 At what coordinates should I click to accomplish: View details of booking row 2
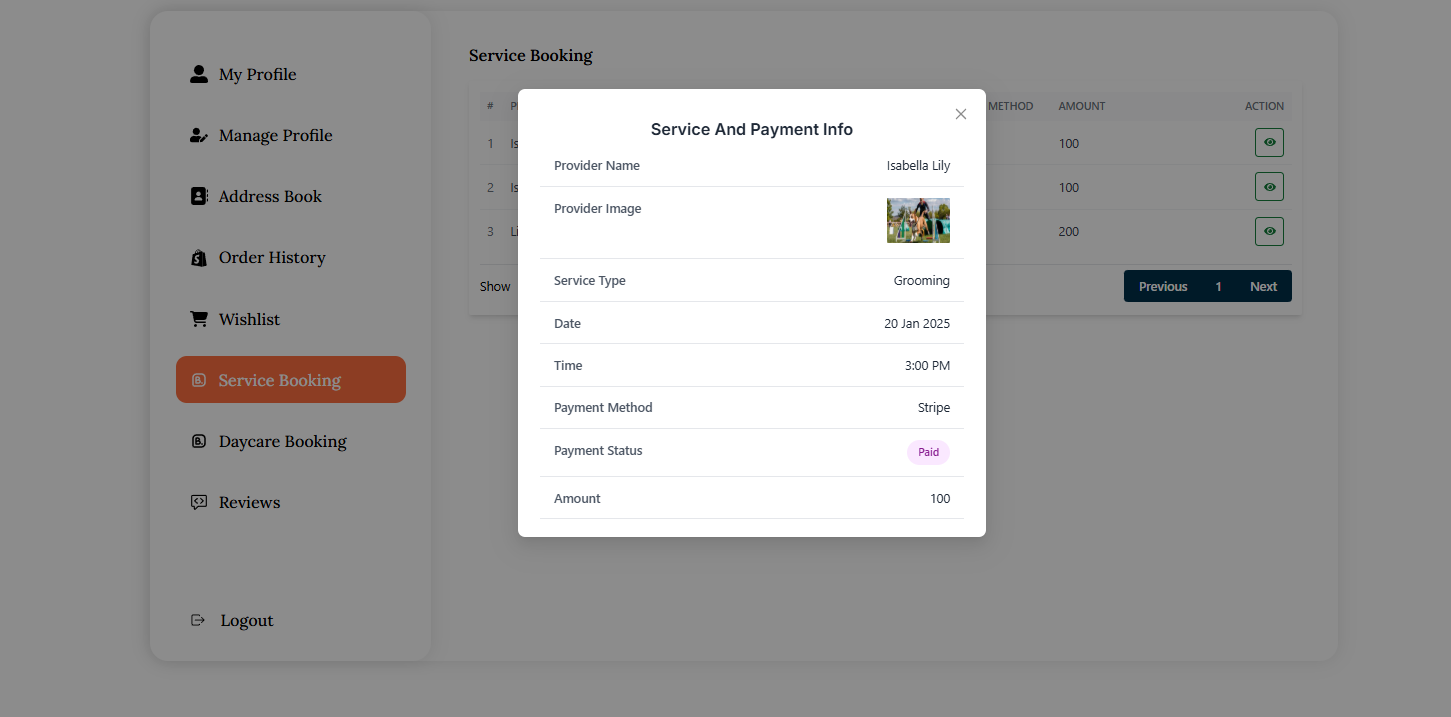1269,187
